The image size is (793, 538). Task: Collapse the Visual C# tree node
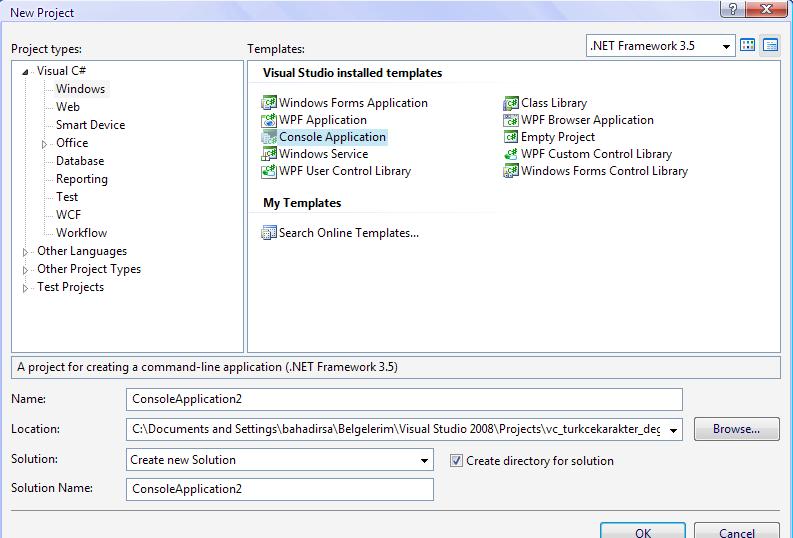click(25, 72)
